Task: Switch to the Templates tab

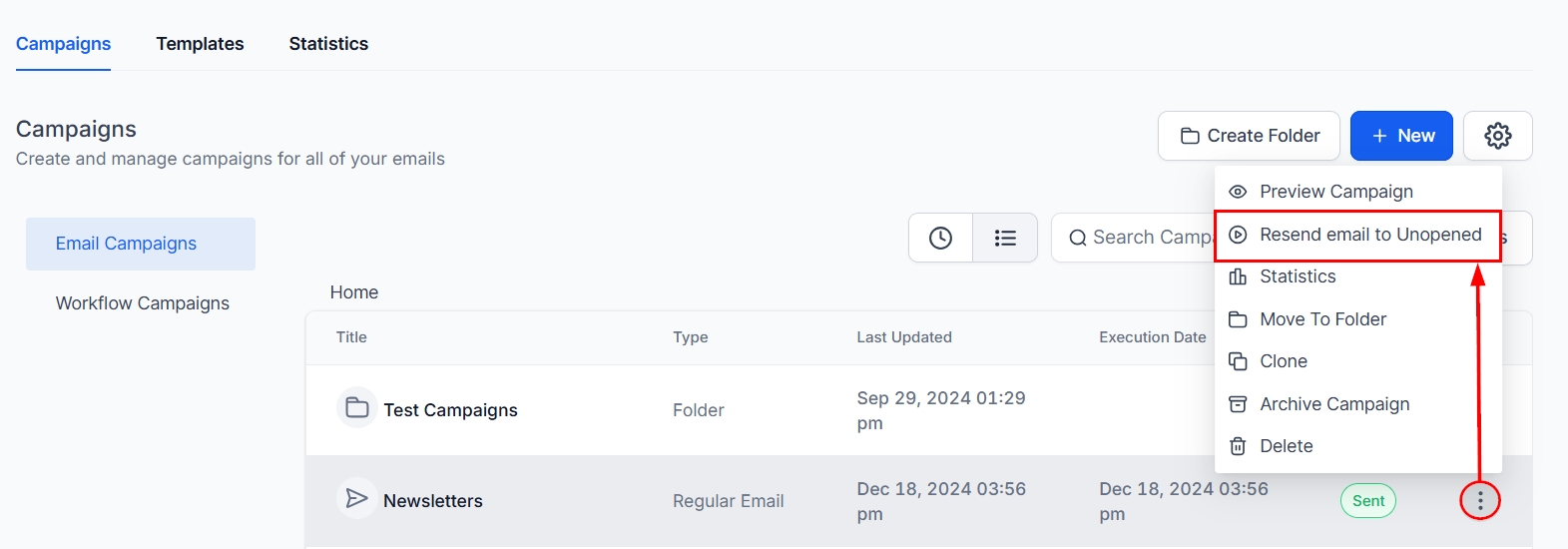Action: click(x=200, y=44)
